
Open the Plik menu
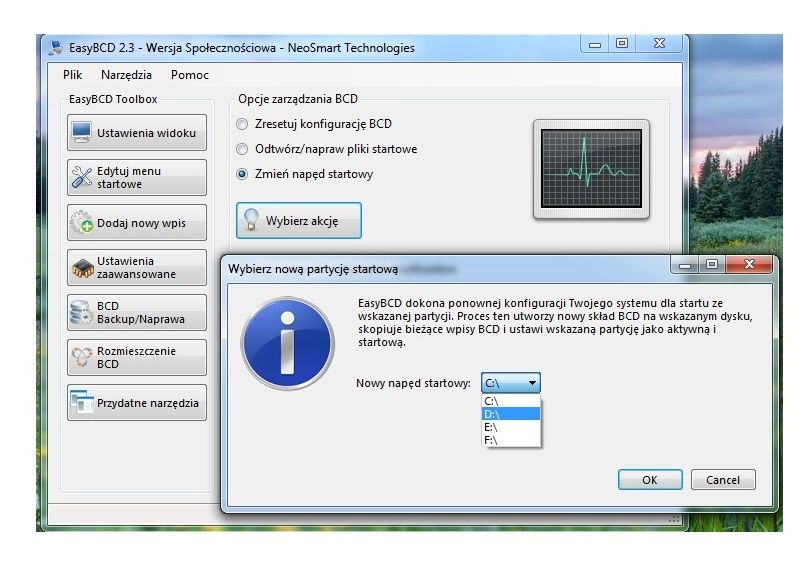[x=72, y=75]
